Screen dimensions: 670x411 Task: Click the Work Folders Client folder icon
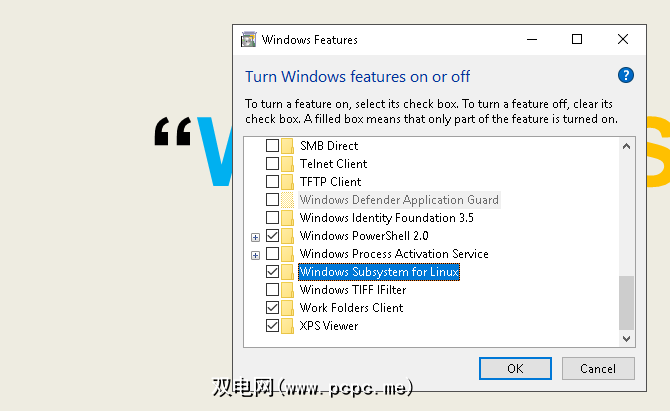[288, 308]
